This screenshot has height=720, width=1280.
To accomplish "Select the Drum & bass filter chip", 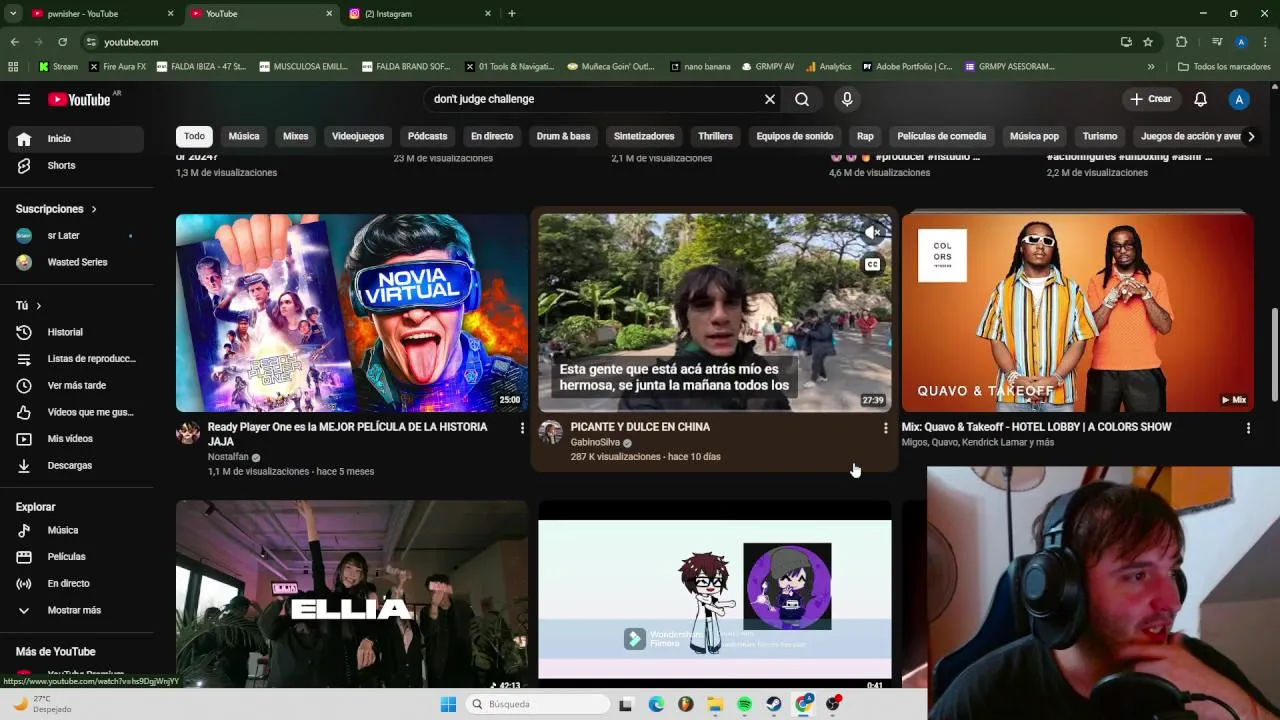I will point(563,136).
